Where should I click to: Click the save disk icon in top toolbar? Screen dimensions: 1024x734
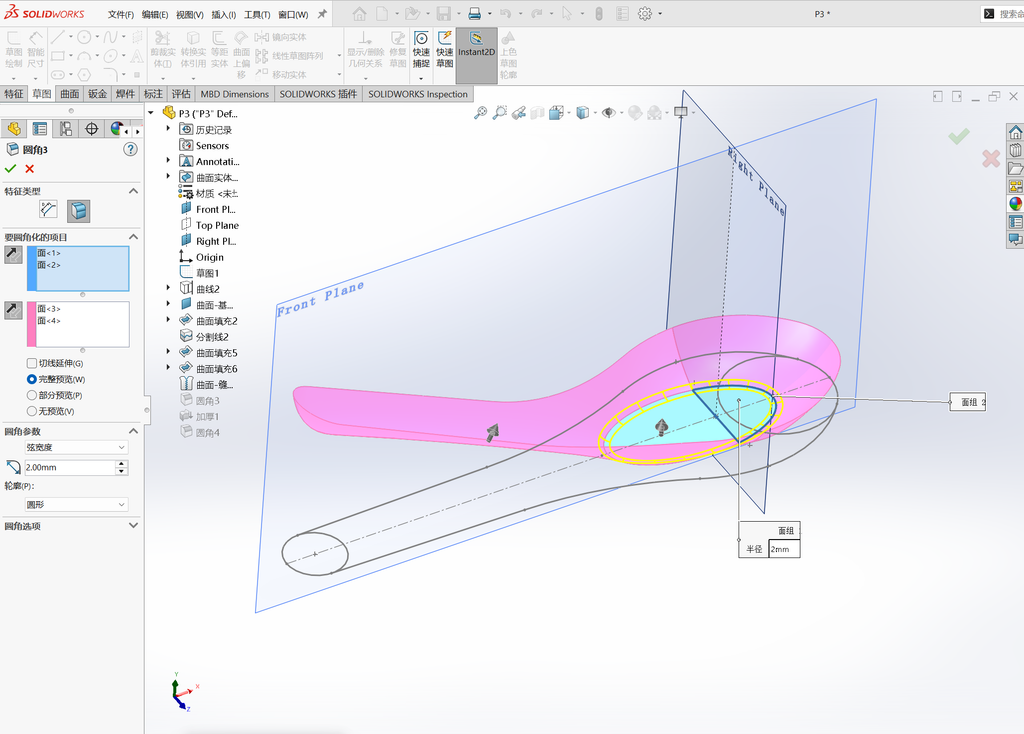[x=443, y=14]
